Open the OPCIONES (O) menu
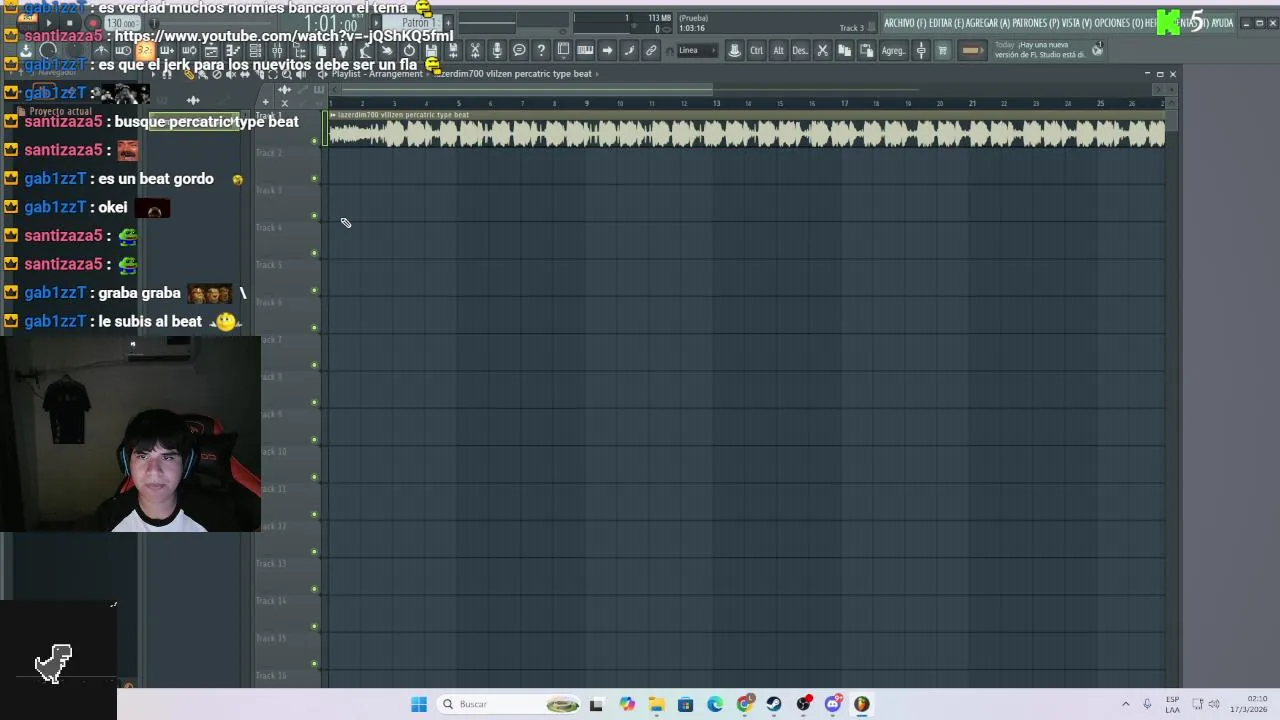The height and width of the screenshot is (720, 1280). tap(1118, 23)
